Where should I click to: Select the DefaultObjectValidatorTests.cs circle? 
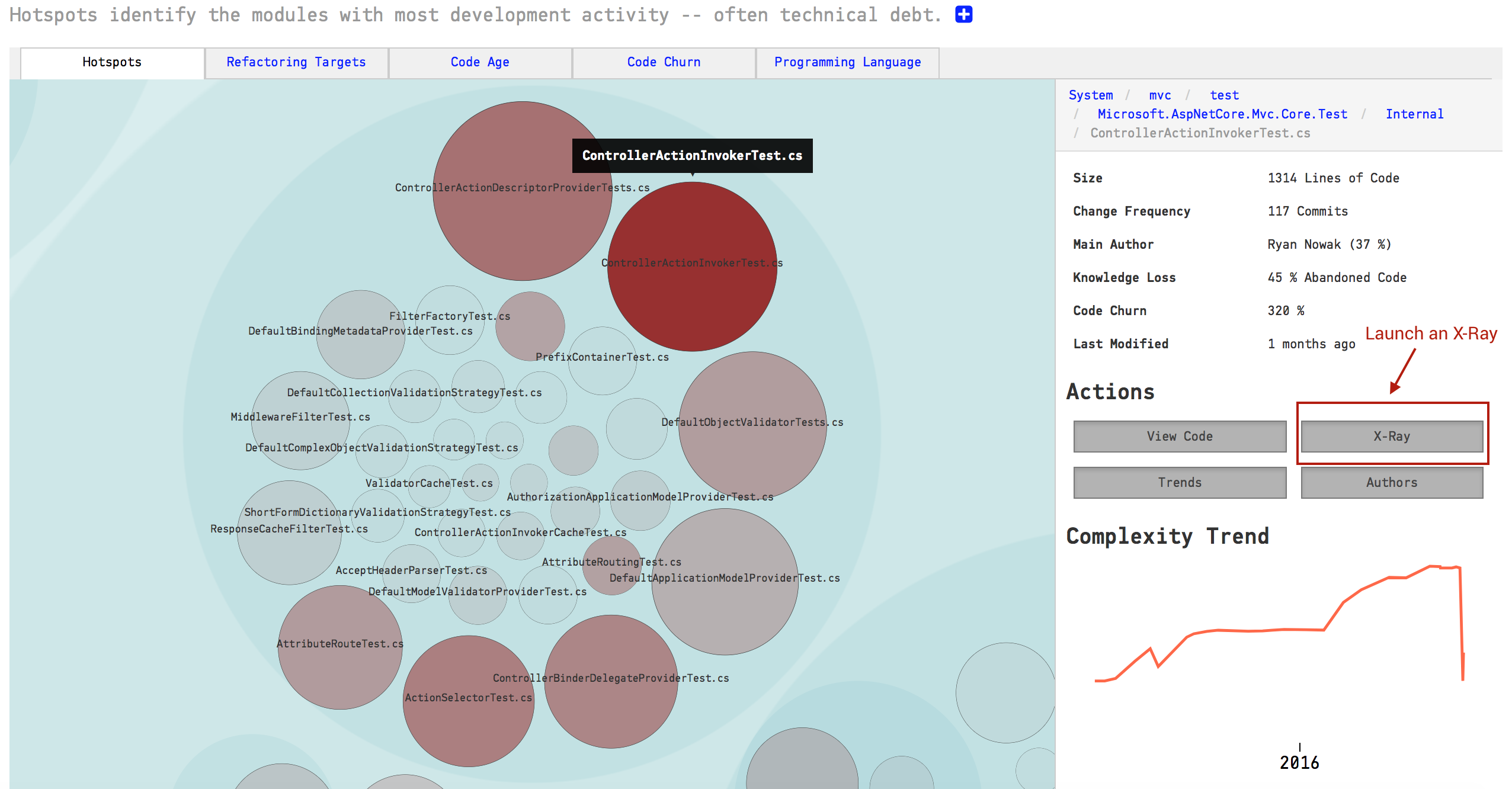point(752,426)
